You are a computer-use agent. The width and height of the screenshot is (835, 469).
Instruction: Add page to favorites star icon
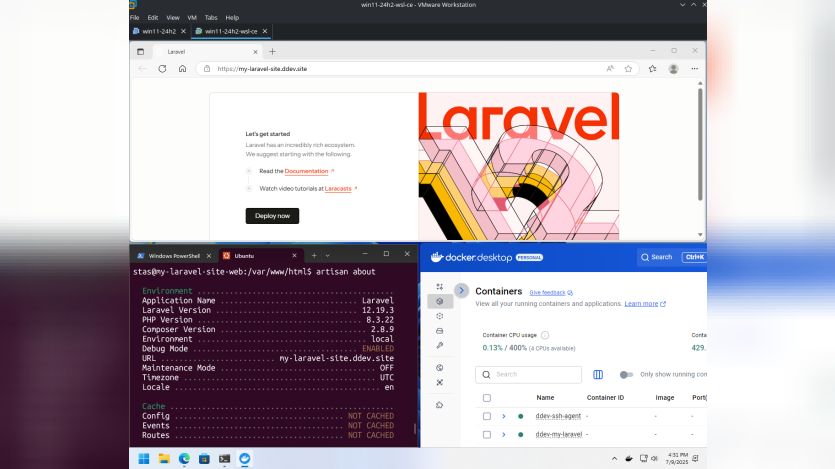(x=628, y=69)
